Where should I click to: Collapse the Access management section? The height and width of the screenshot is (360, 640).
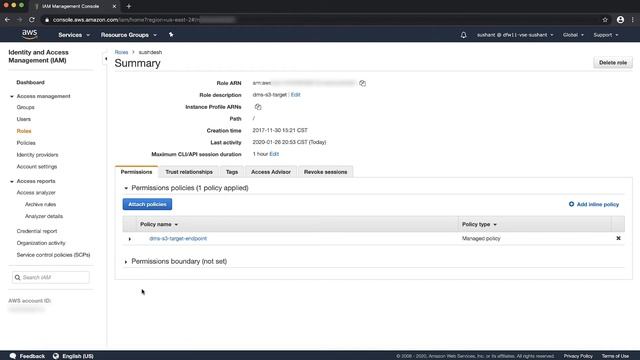coord(12,96)
